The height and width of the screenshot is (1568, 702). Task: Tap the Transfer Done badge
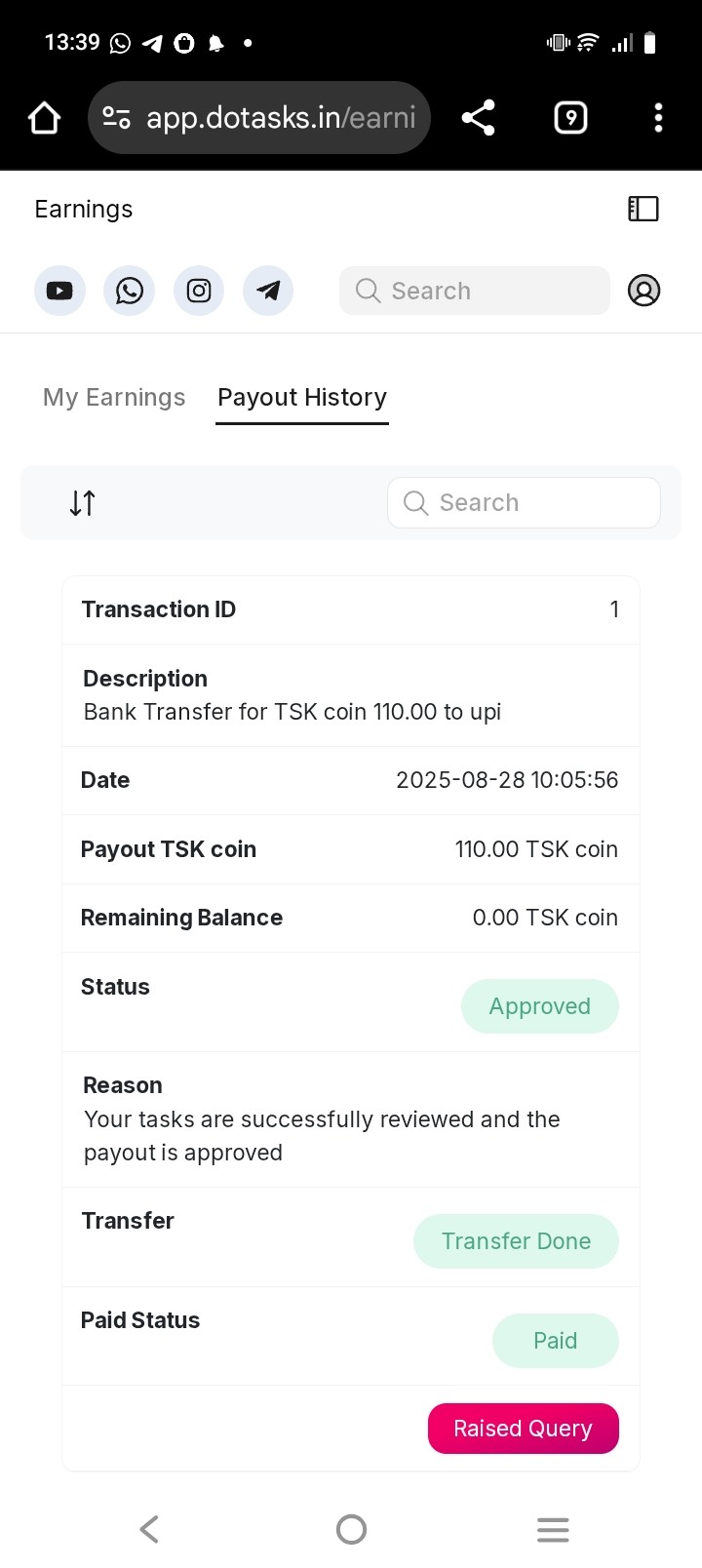pyautogui.click(x=516, y=1241)
